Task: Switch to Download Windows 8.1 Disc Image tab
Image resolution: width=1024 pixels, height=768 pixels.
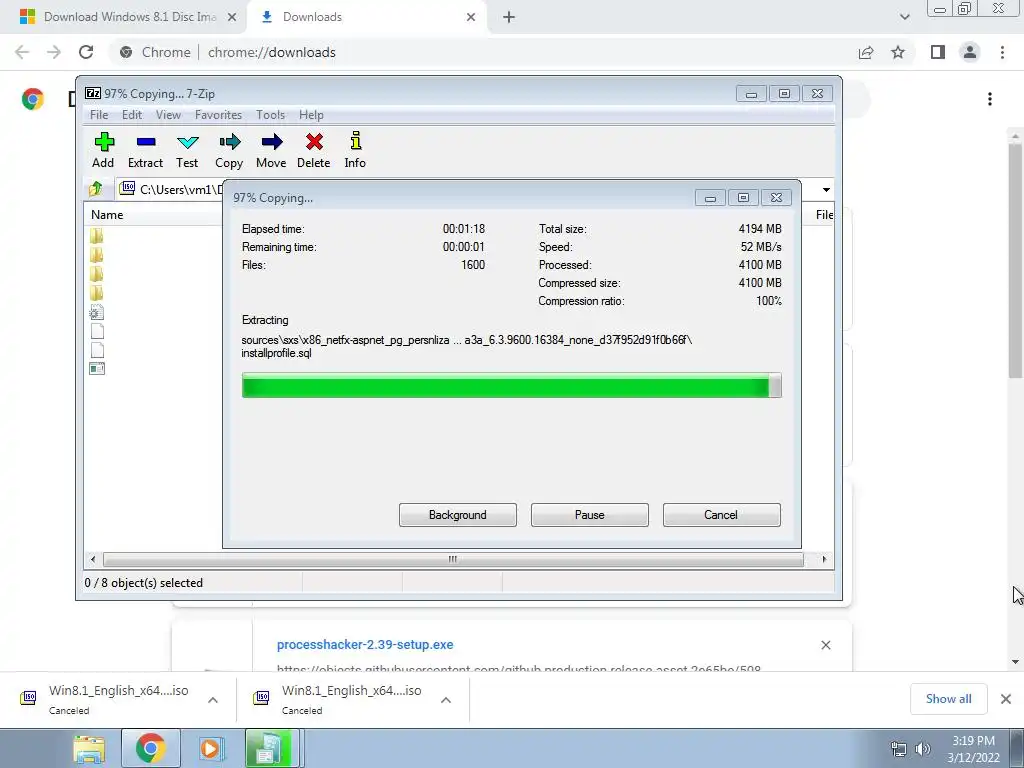Action: [x=129, y=17]
